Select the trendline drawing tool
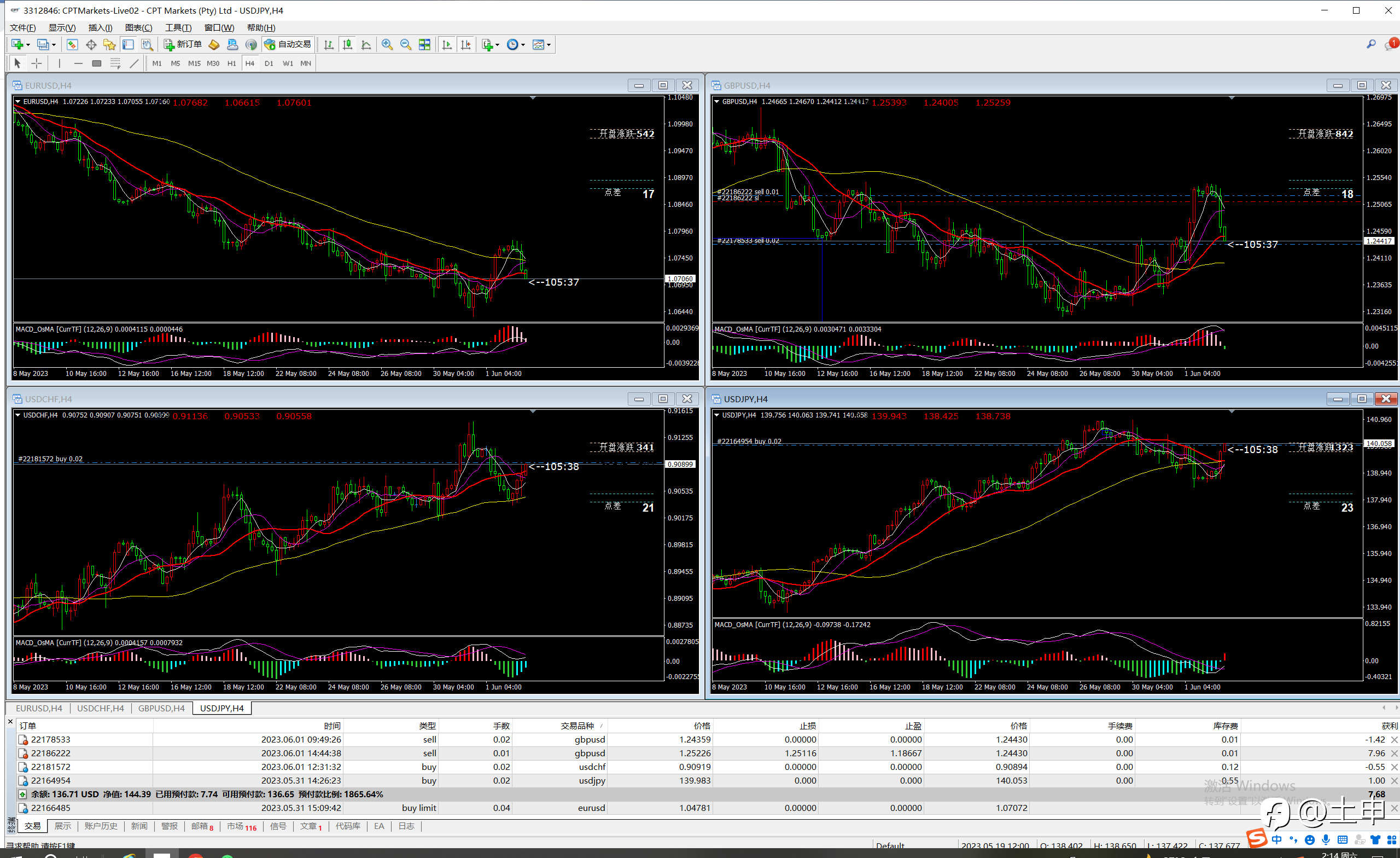The height and width of the screenshot is (858, 1400). 134,63
